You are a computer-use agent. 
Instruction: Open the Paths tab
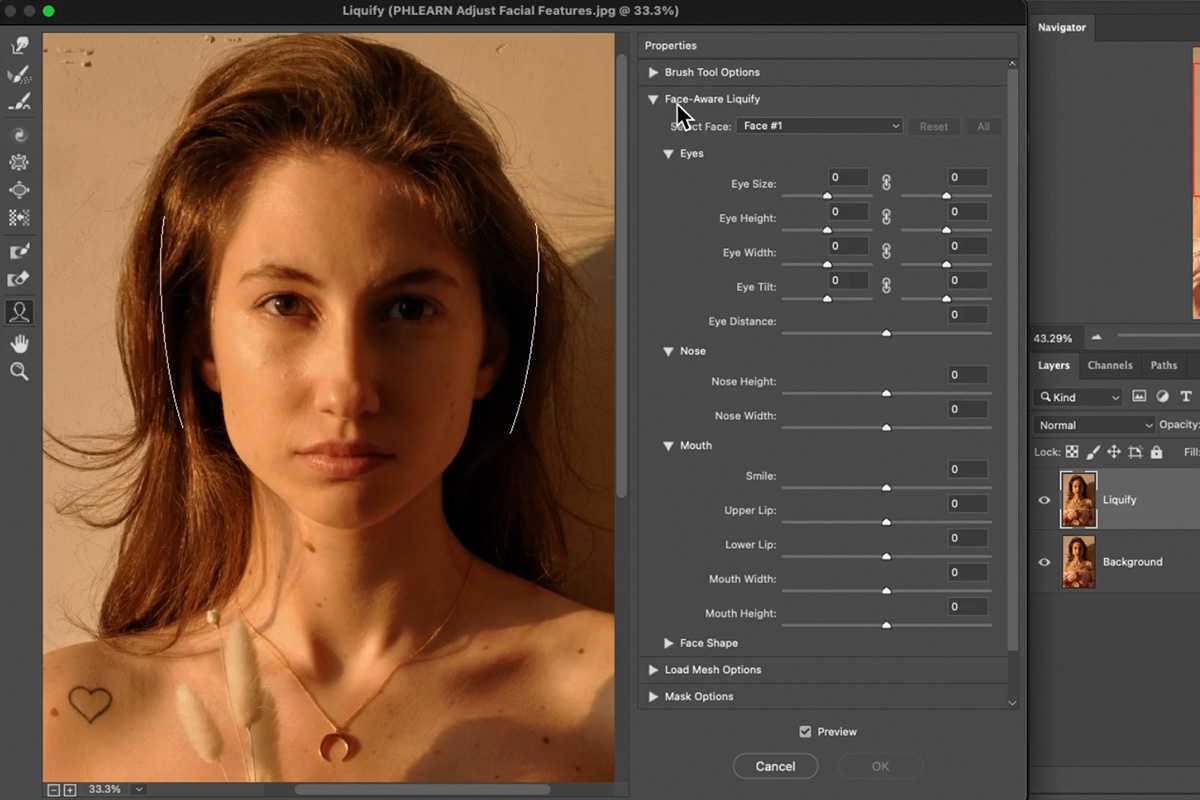coord(1163,365)
